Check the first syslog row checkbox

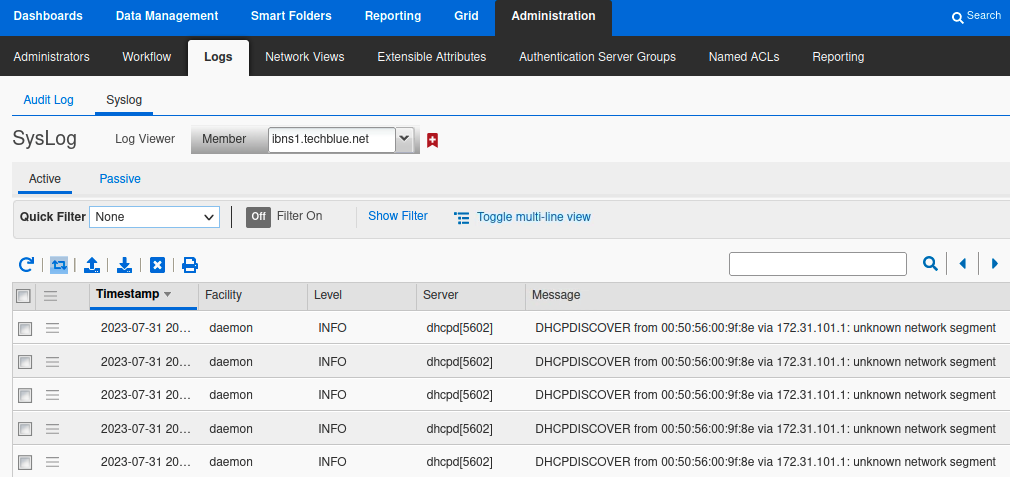click(25, 328)
